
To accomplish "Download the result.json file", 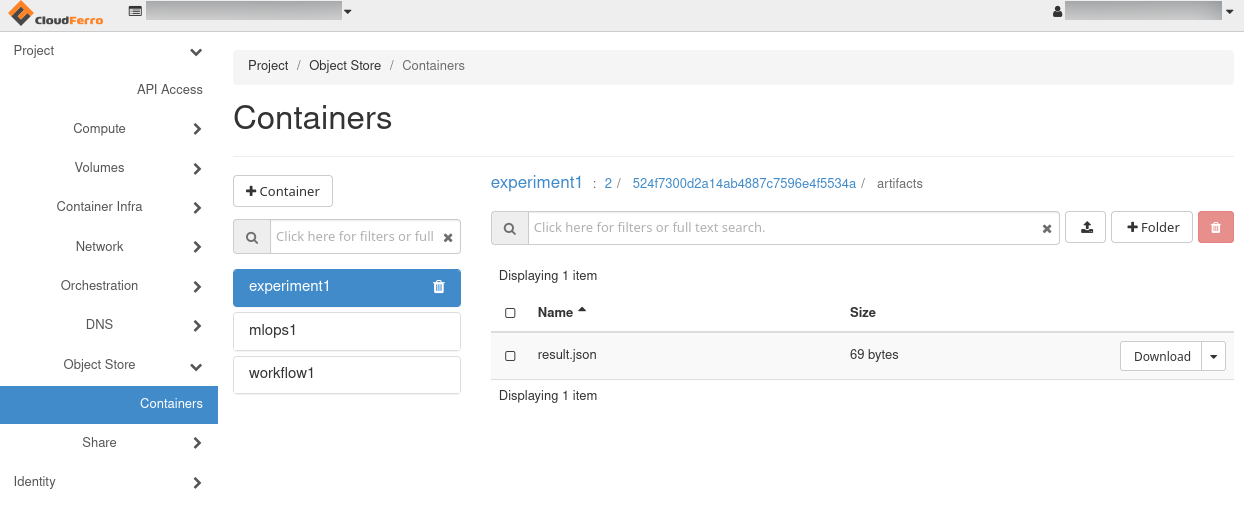I will click(x=1162, y=356).
